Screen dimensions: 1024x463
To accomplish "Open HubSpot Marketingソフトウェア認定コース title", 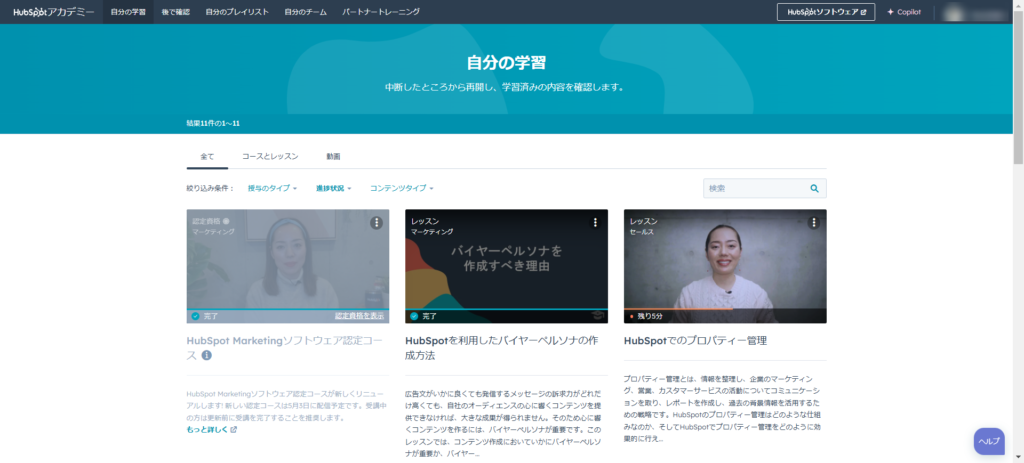I will point(283,348).
